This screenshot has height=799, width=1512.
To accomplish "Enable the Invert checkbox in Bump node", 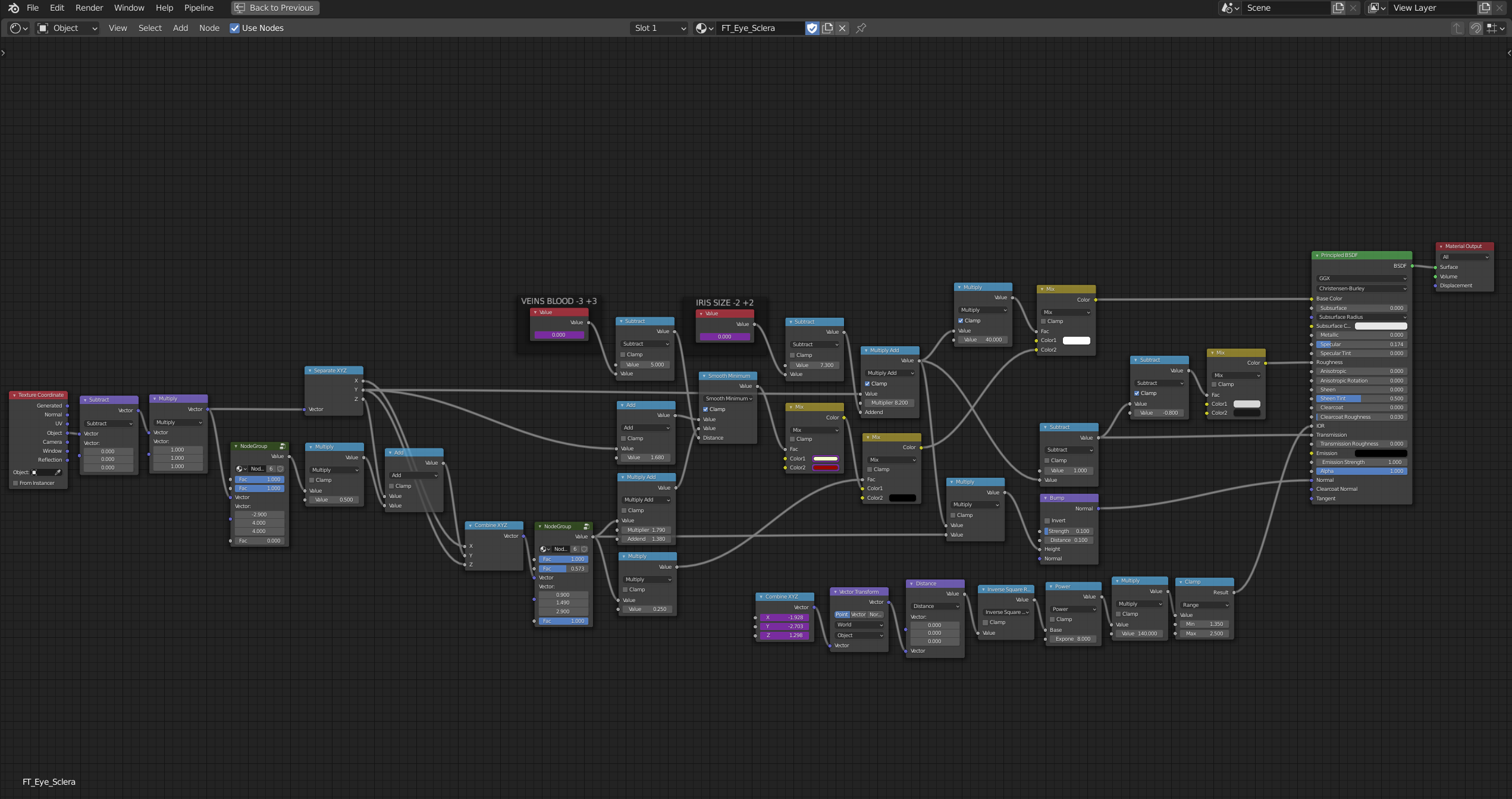I will (1047, 521).
